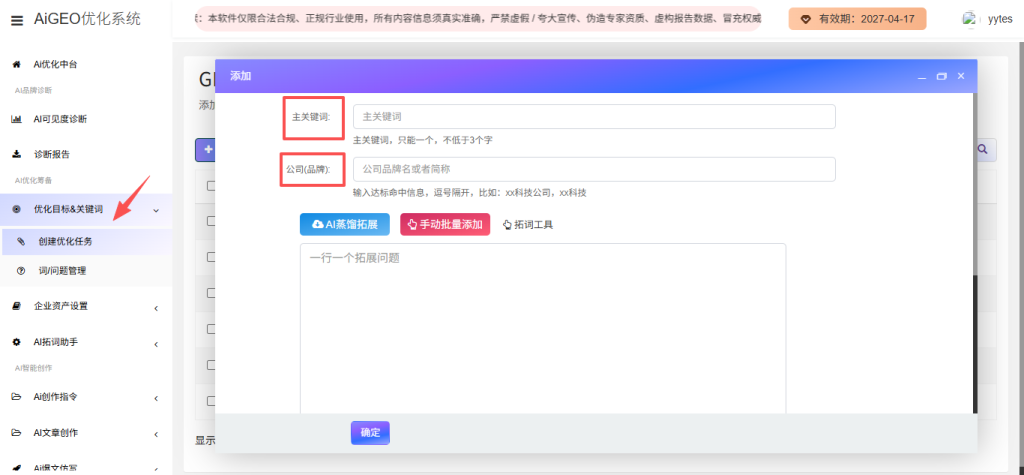Focus the 公司(品牌) input field
This screenshot has height=475, width=1024.
(594, 169)
